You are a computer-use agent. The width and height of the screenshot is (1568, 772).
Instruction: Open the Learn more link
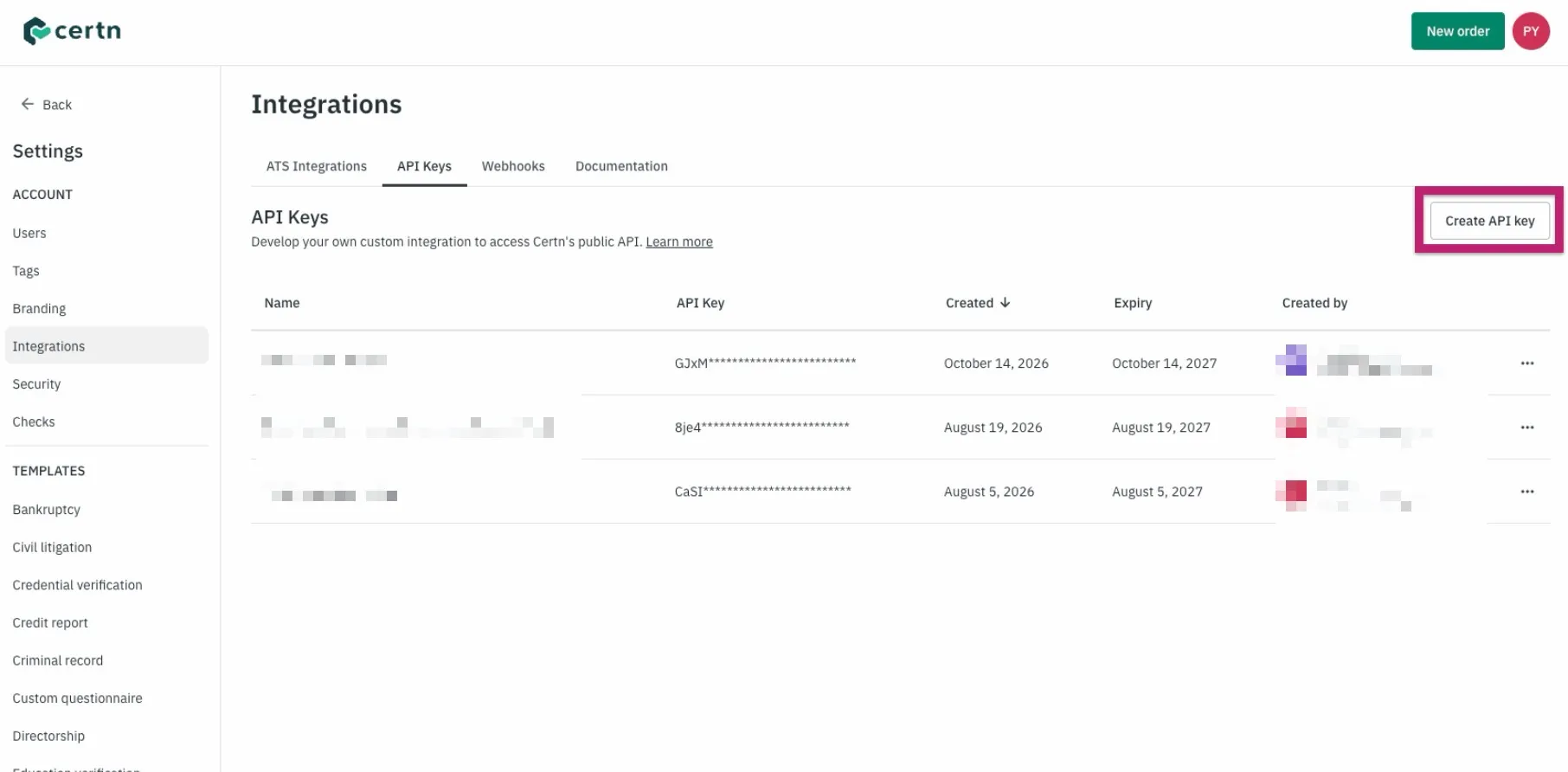[x=679, y=241]
